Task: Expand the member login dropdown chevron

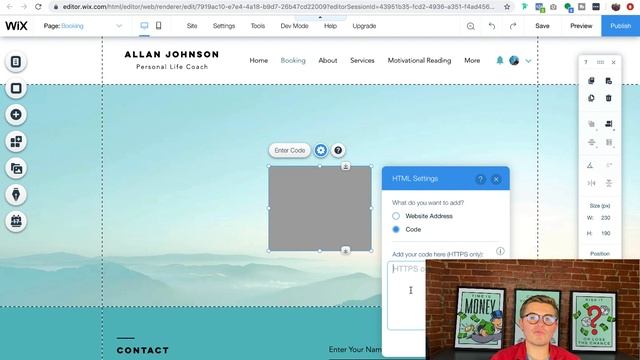Action: click(x=528, y=61)
